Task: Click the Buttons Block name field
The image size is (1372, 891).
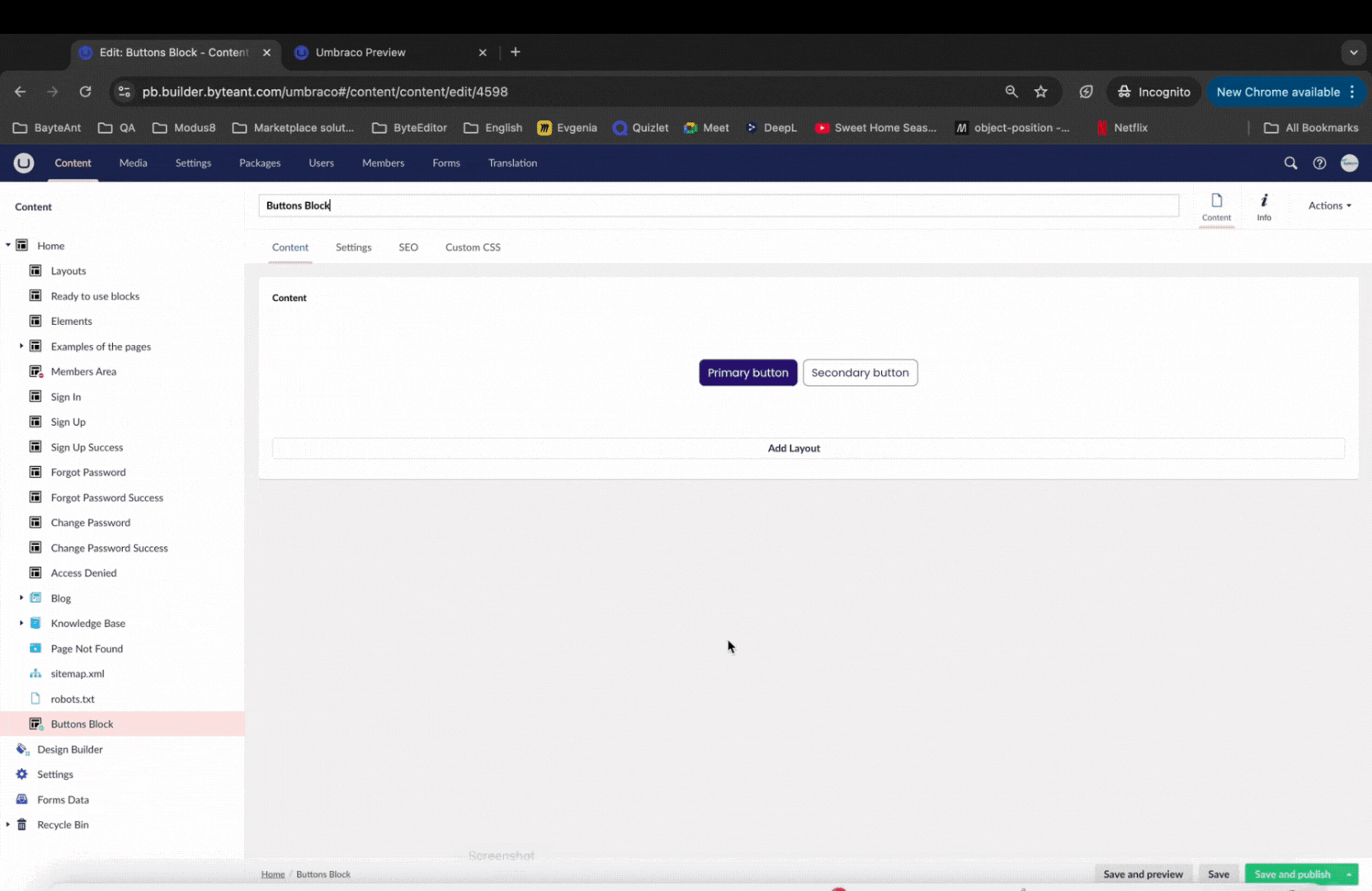Action: pos(718,205)
